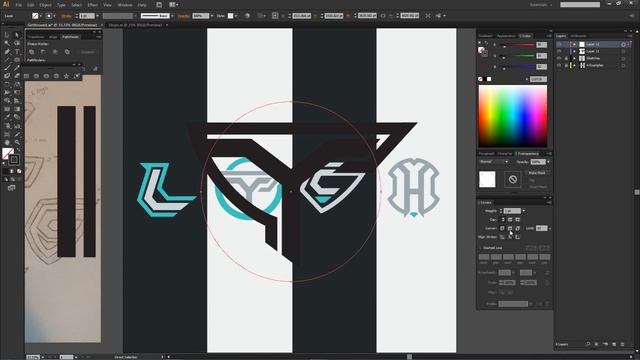640x360 pixels.
Task: Open stroke weight dropdown in Stroke panel
Action: [x=524, y=211]
